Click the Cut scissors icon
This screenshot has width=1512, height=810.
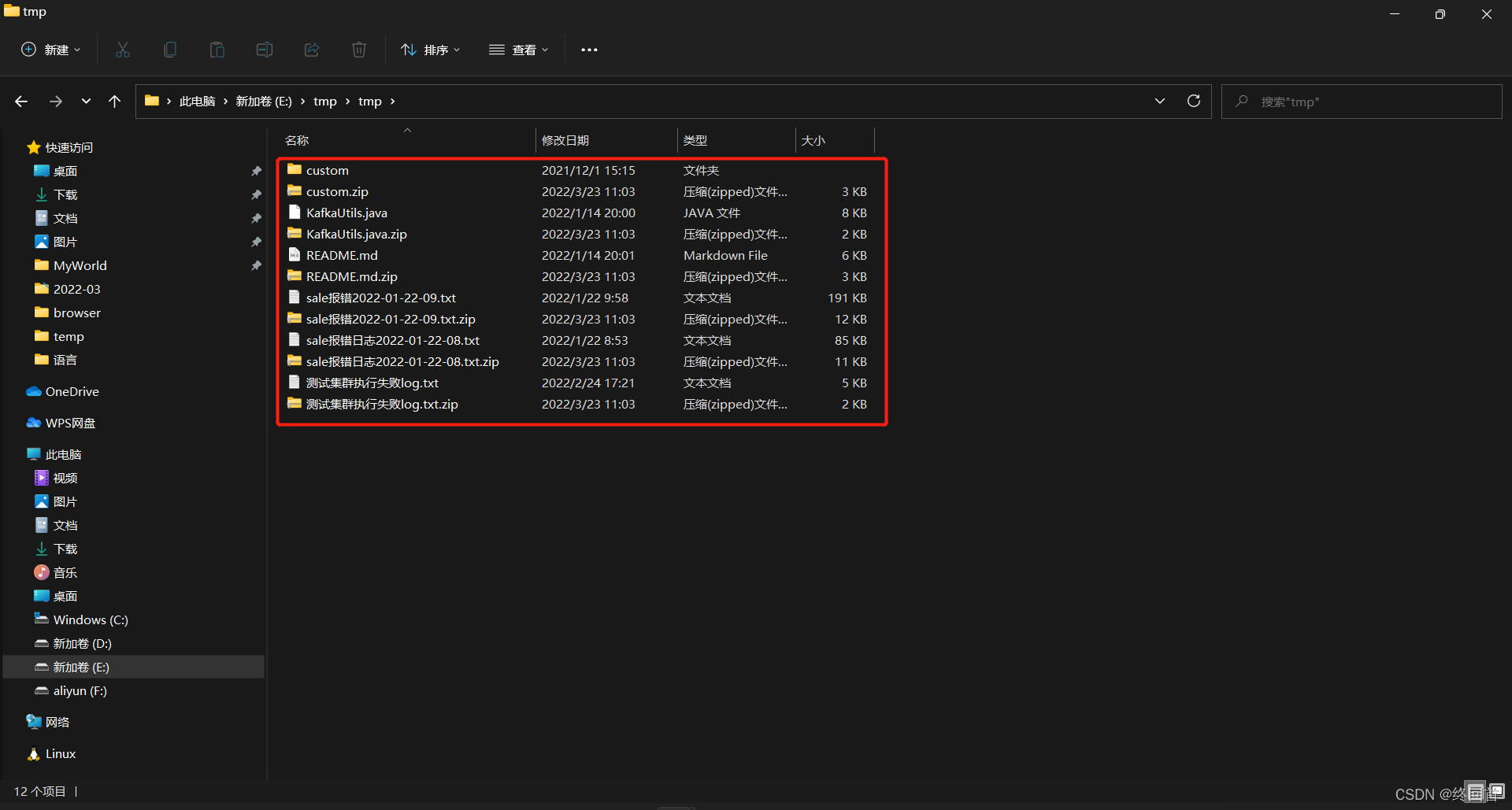tap(123, 50)
